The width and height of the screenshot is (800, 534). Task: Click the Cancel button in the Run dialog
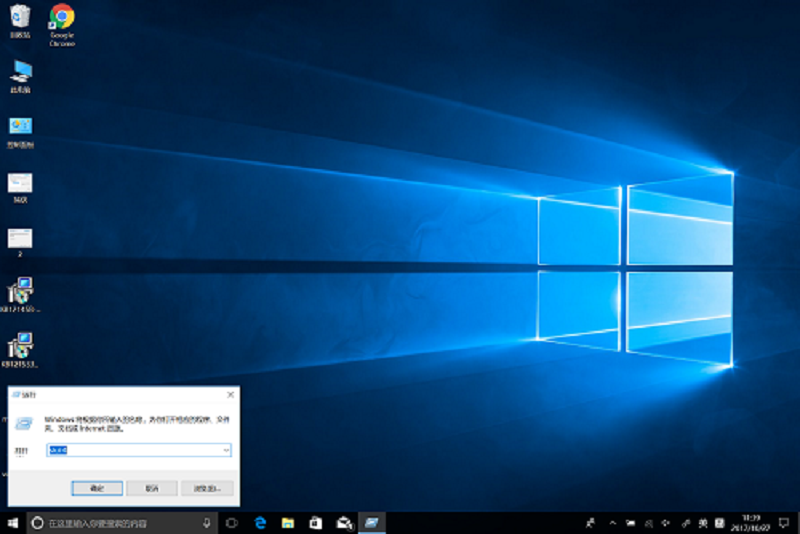coord(152,488)
